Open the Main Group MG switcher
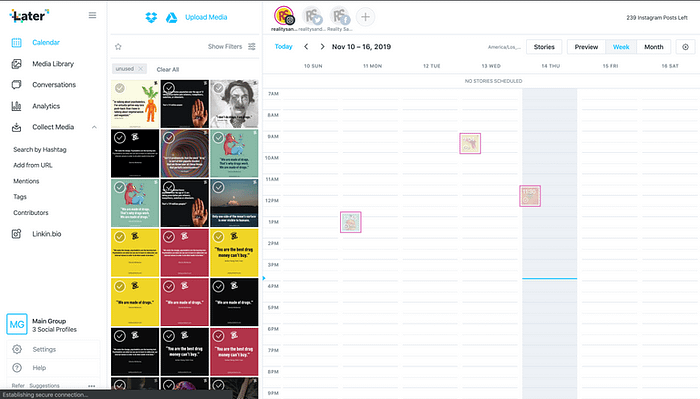 (17, 324)
